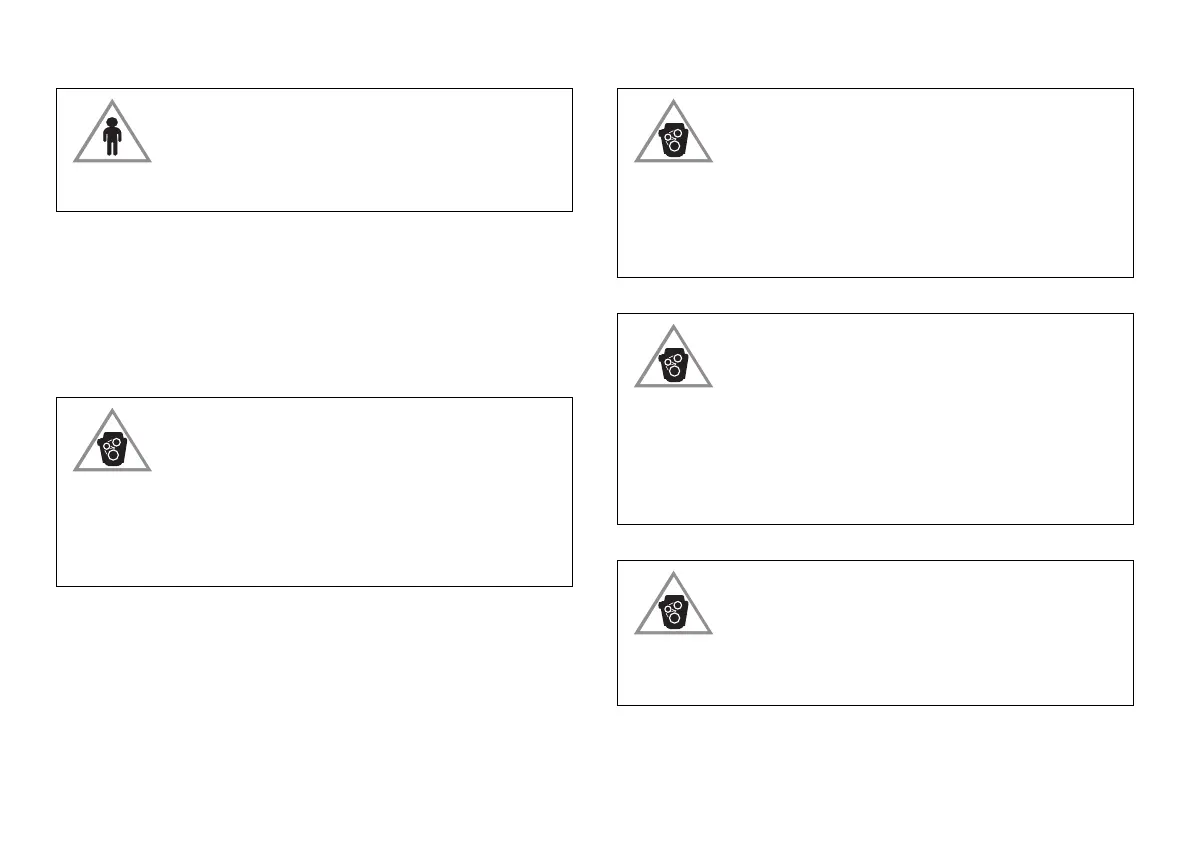Click blank text area of top-right warning box
This screenshot has height=850, width=1190.
click(911, 197)
